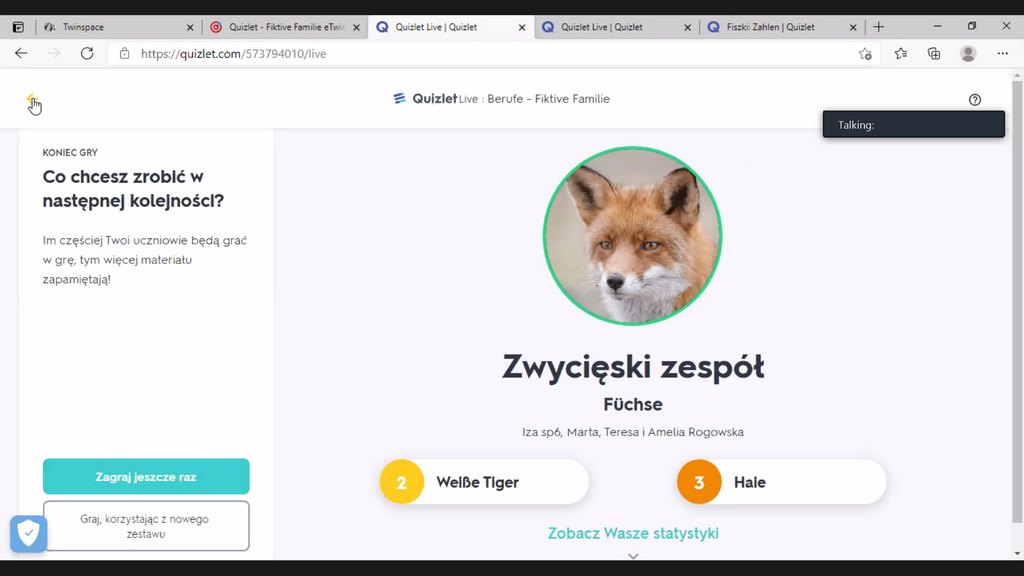This screenshot has width=1024, height=576.
Task: Open Zobacz Wasze statystyki link
Action: (633, 533)
